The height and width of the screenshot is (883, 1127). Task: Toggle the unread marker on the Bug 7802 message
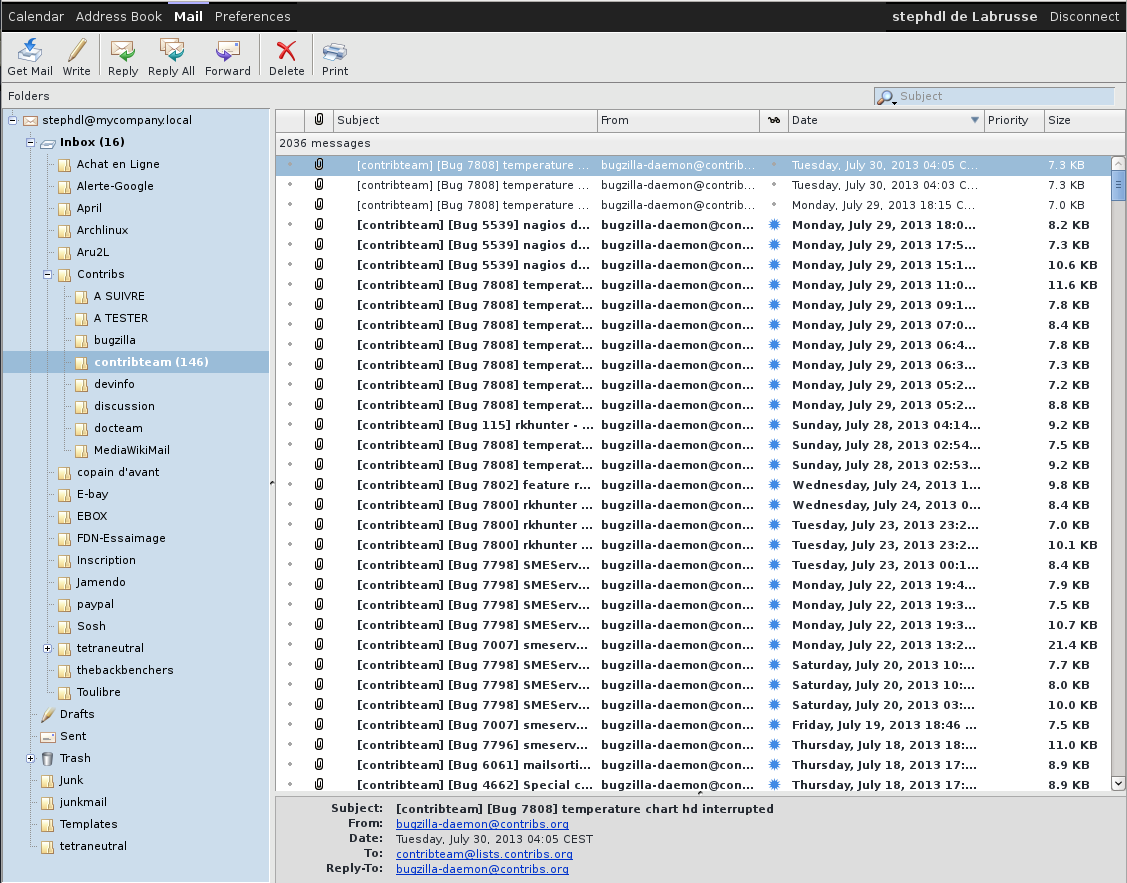tap(774, 485)
